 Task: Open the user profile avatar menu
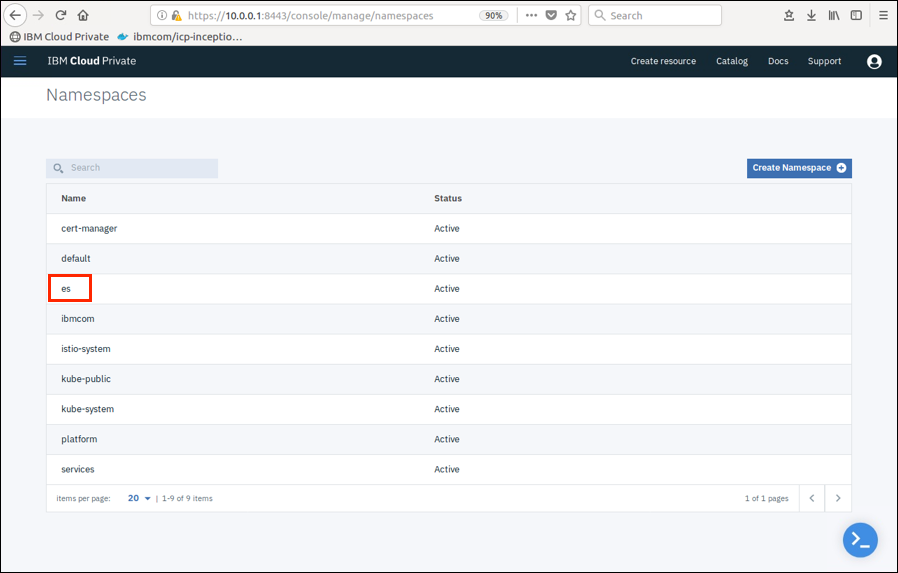pos(874,61)
